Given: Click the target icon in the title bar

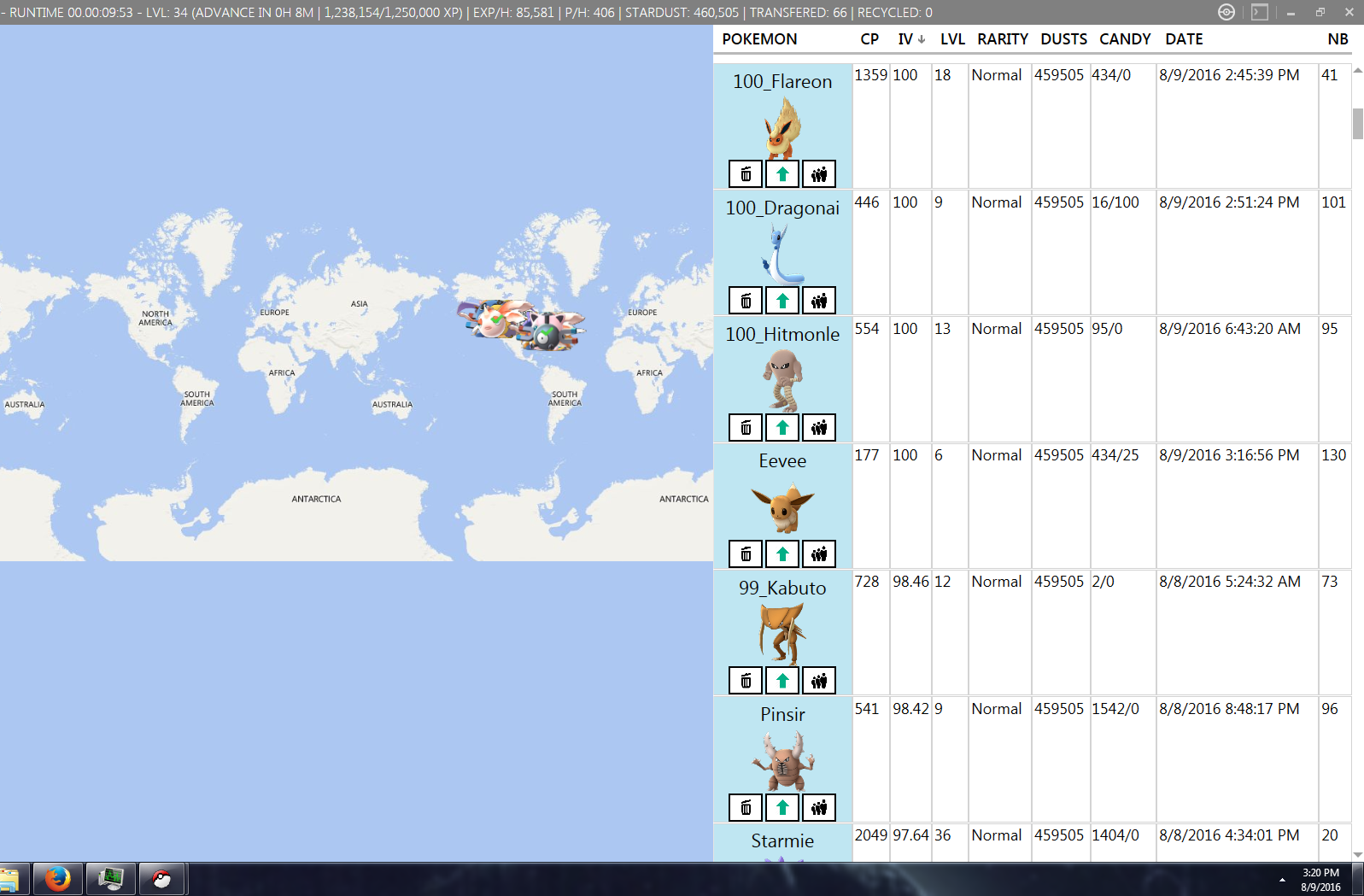Looking at the screenshot, I should pyautogui.click(x=1226, y=12).
